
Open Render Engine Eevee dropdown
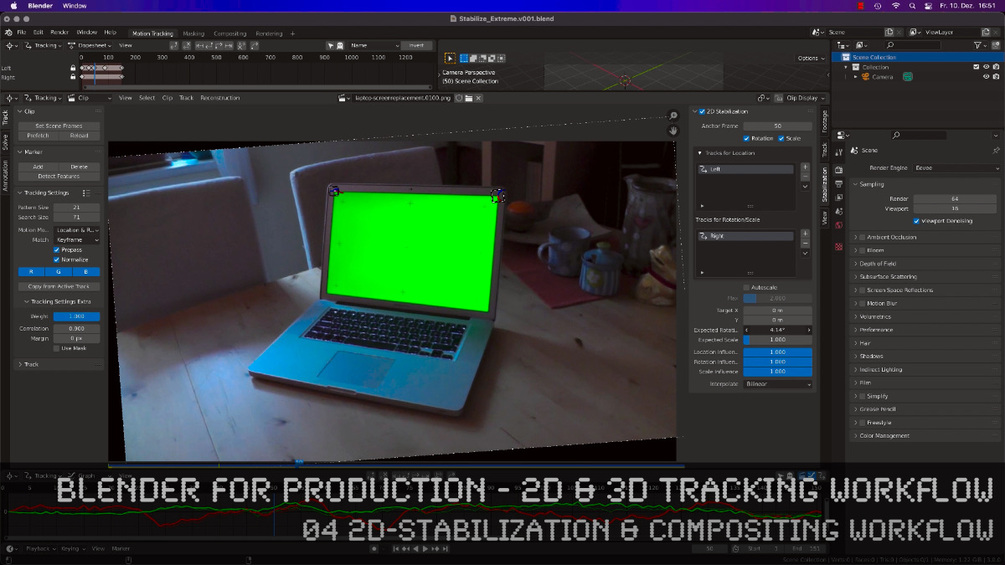(956, 168)
